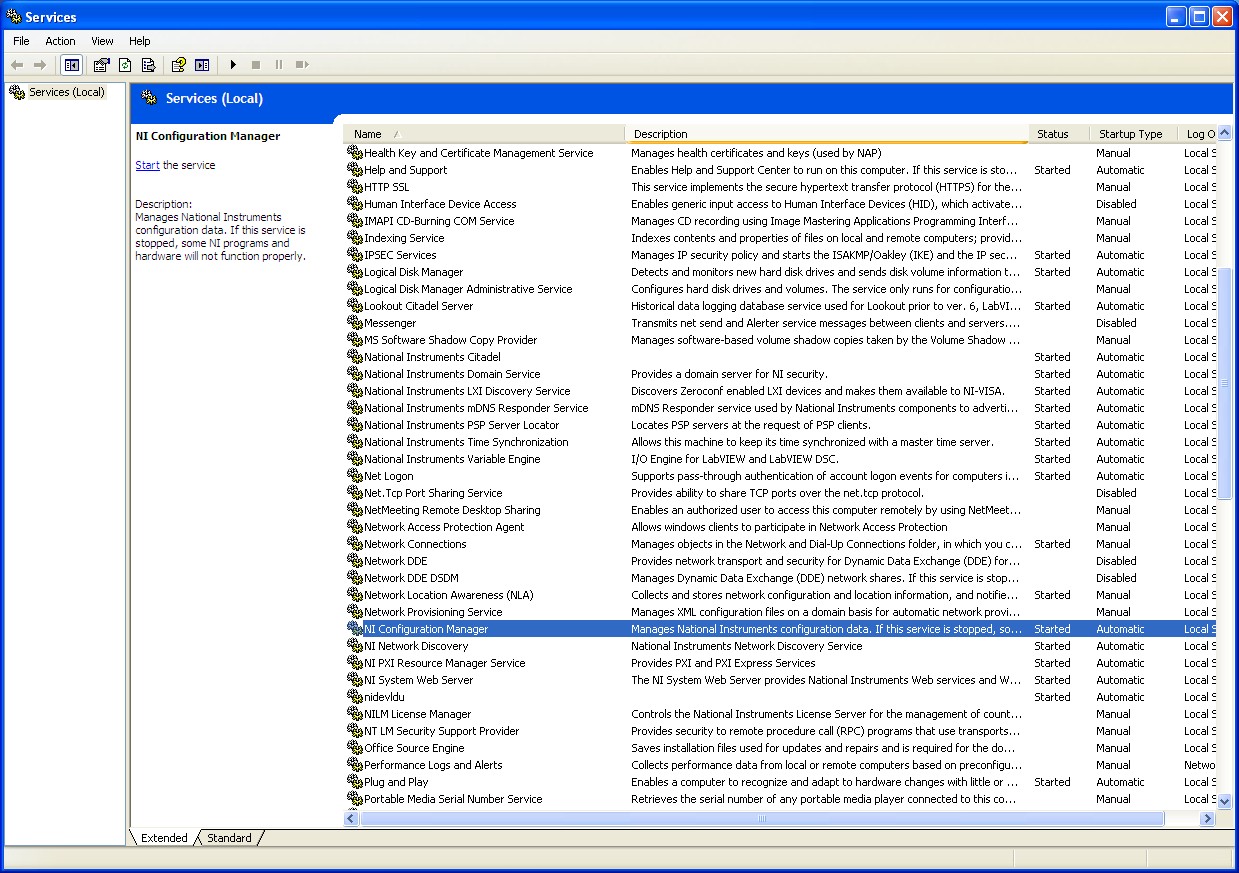Click the Started status in the Network Connections row
The image size is (1239, 873).
1052,544
